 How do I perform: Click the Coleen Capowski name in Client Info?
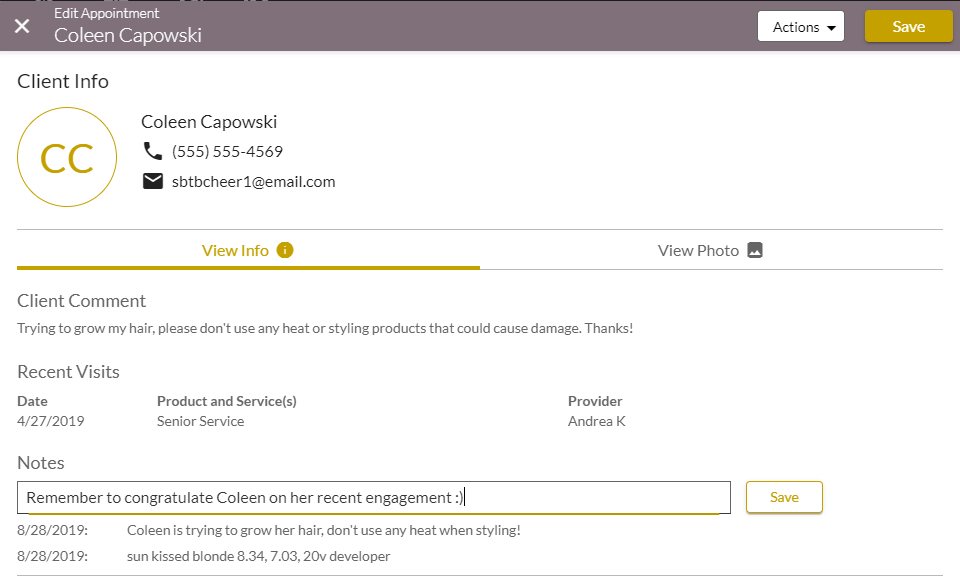click(209, 122)
